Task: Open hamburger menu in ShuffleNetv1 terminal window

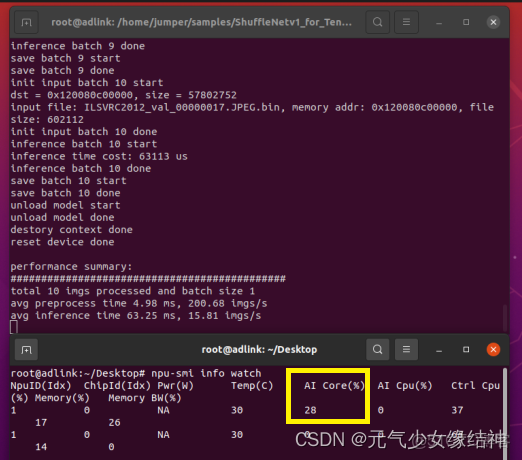Action: tap(406, 22)
